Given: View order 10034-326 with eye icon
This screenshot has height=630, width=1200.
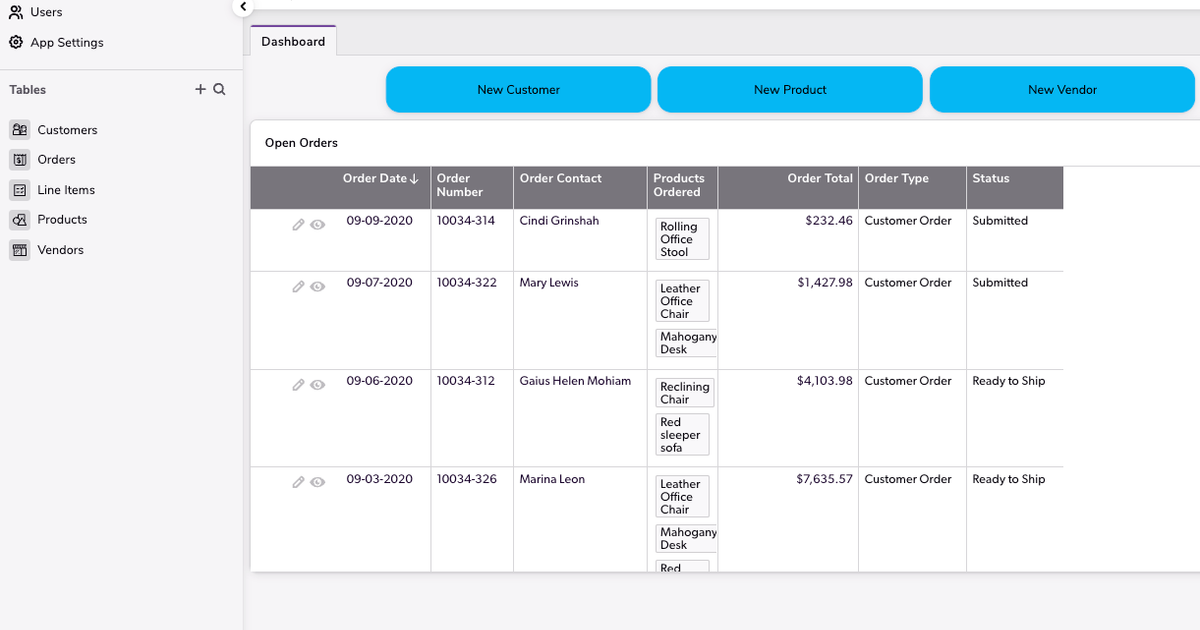Looking at the screenshot, I should 317,482.
